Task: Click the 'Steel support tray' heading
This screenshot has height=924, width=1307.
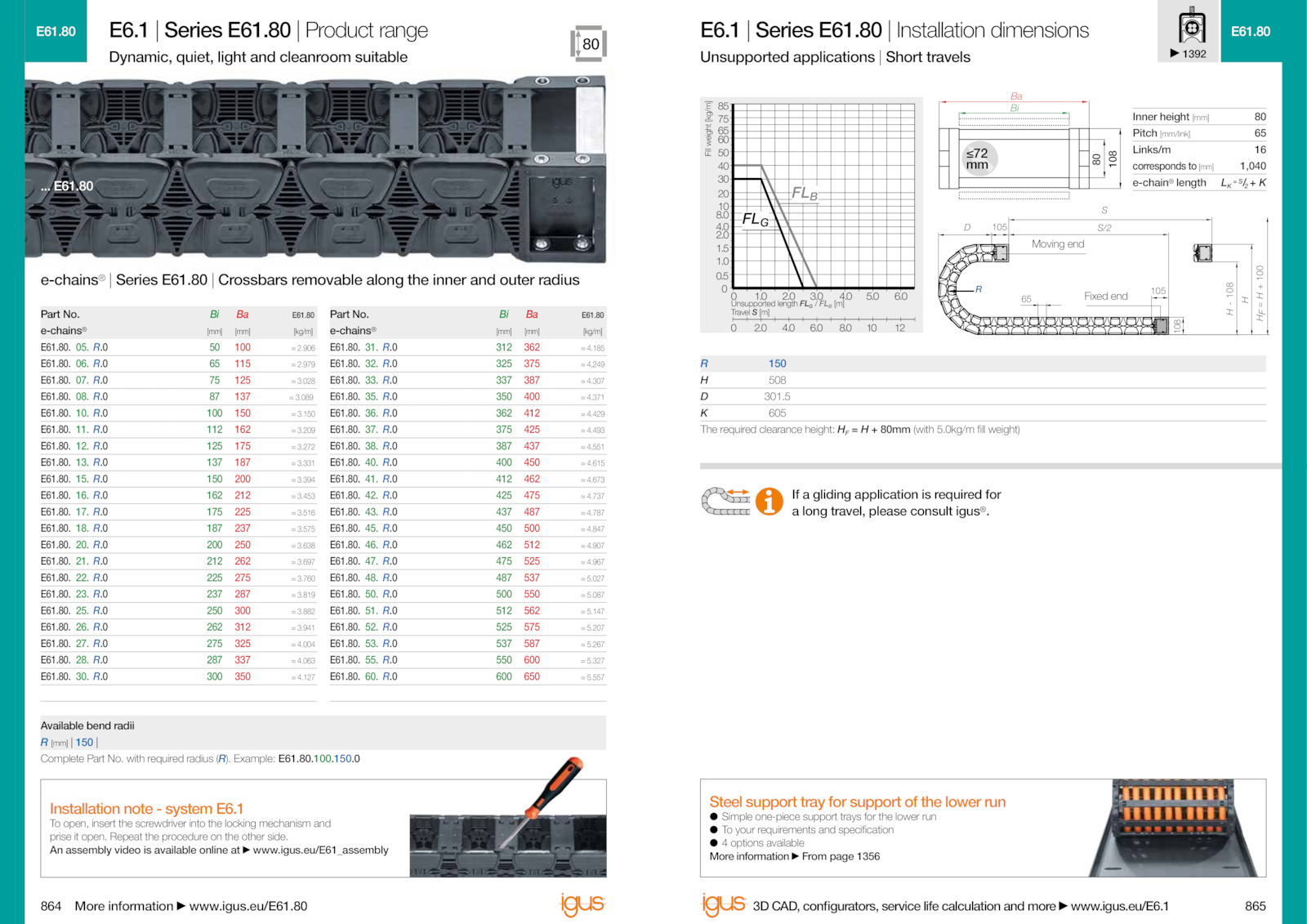Action: pyautogui.click(x=857, y=802)
